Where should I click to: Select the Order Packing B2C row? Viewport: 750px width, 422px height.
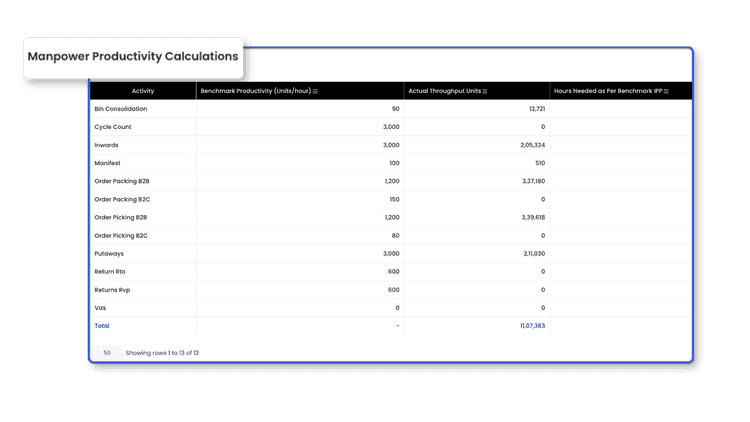tap(122, 199)
